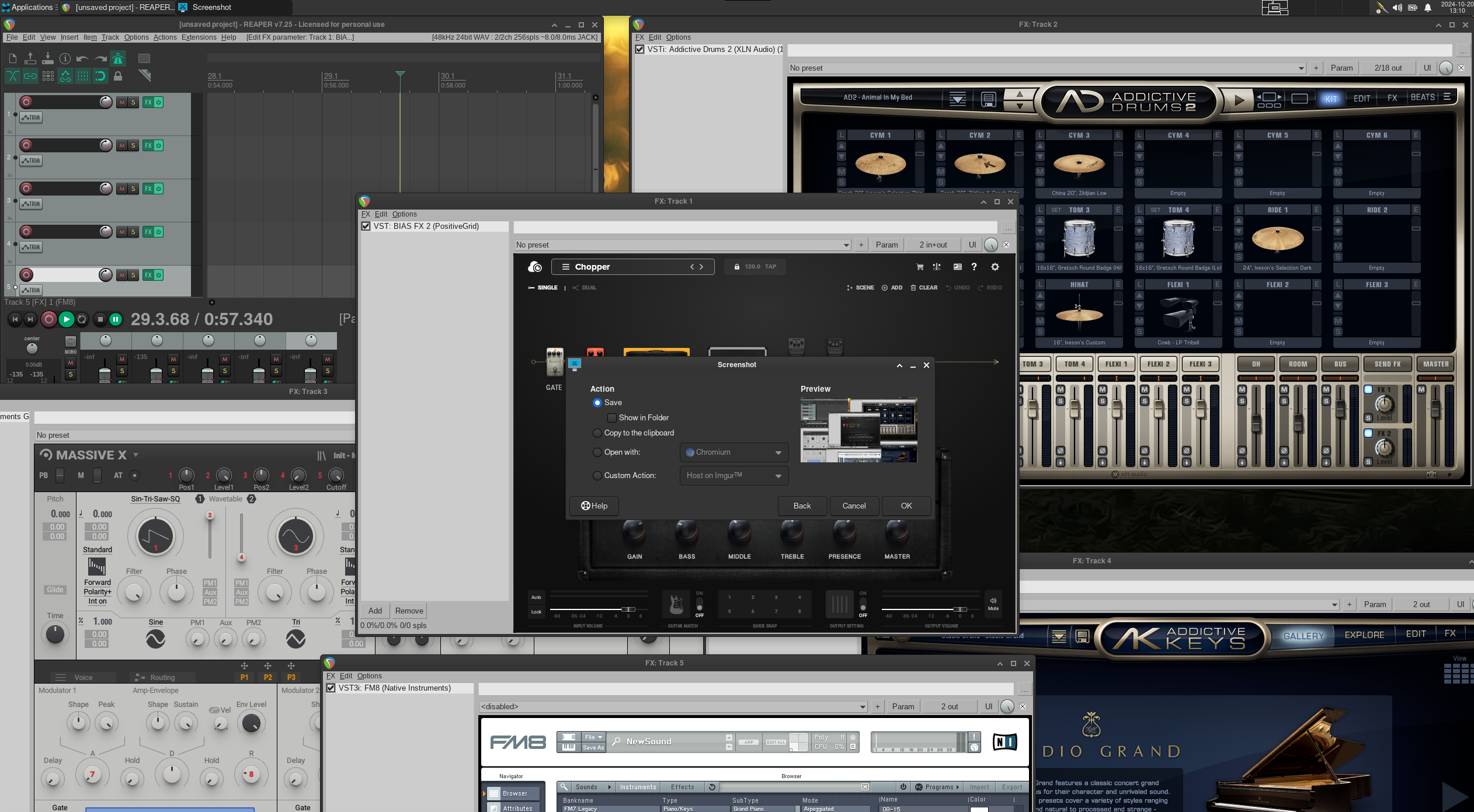Toggle item grouping link icon in REAPER toolbar
The width and height of the screenshot is (1474, 812).
[x=30, y=76]
